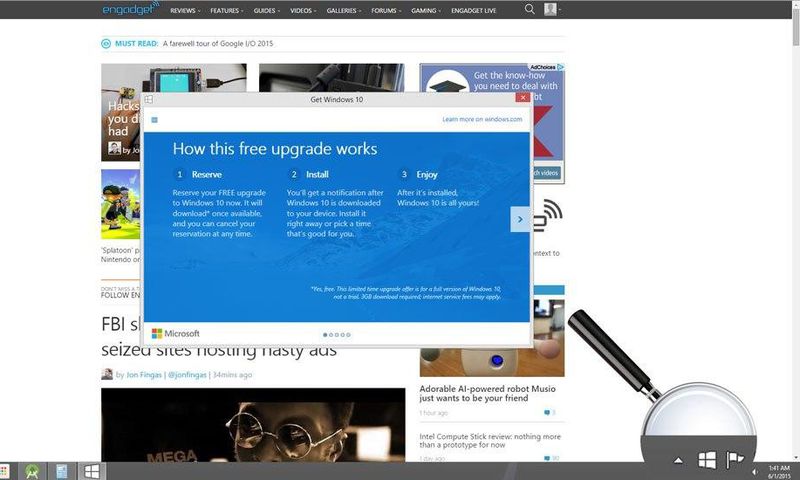The width and height of the screenshot is (800, 480).
Task: Open Intel Compute Stick review article
Action: tap(490, 441)
